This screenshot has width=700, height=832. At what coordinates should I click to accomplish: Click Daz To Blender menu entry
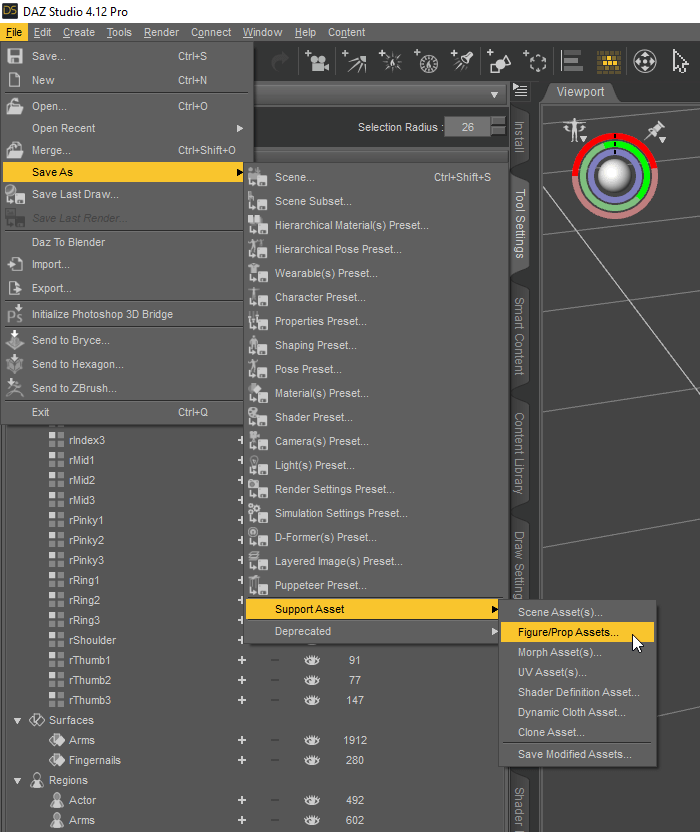123,242
